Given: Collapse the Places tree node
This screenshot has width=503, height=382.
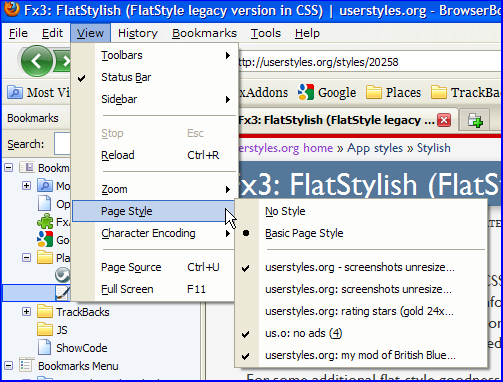Looking at the screenshot, I should (x=26, y=257).
